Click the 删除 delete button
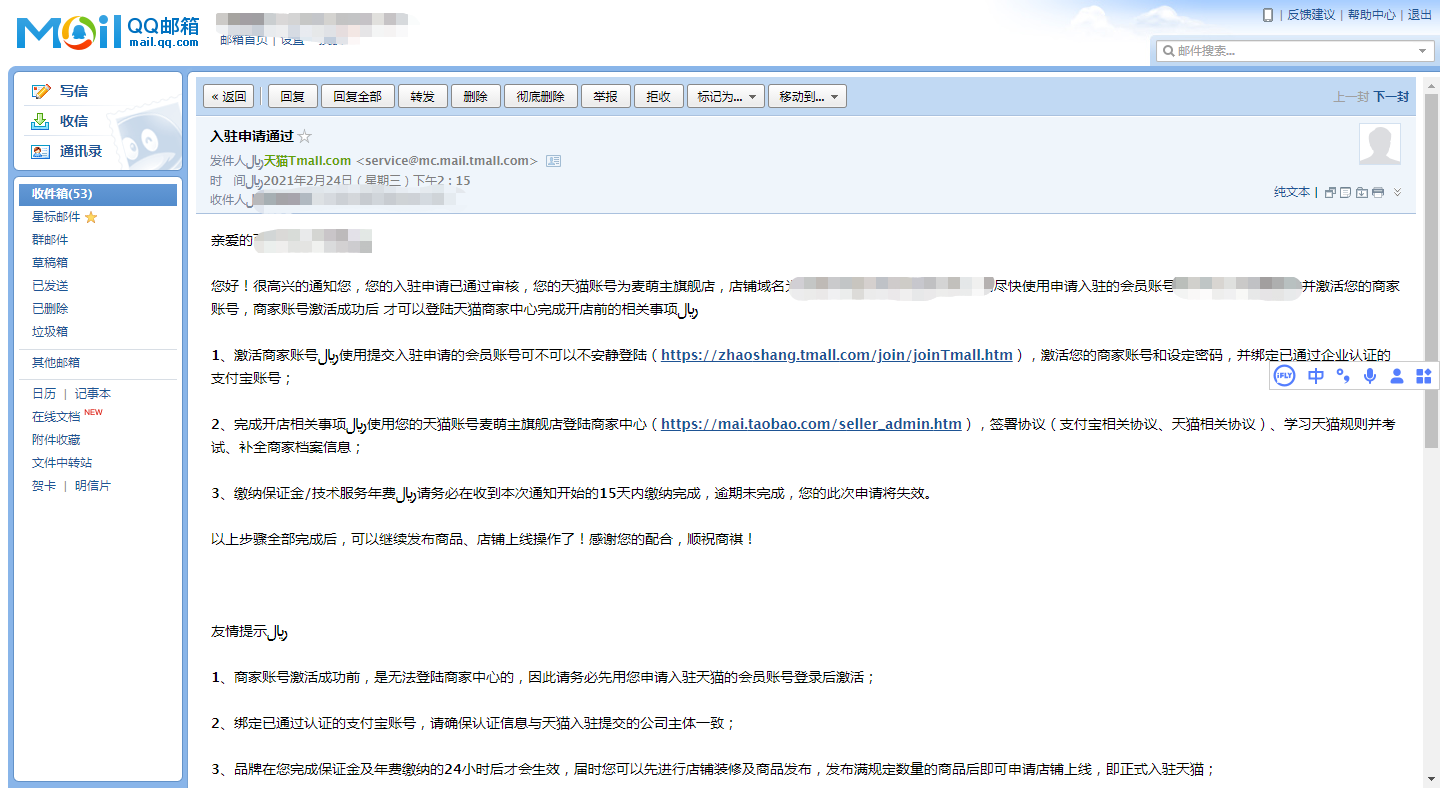 click(476, 96)
